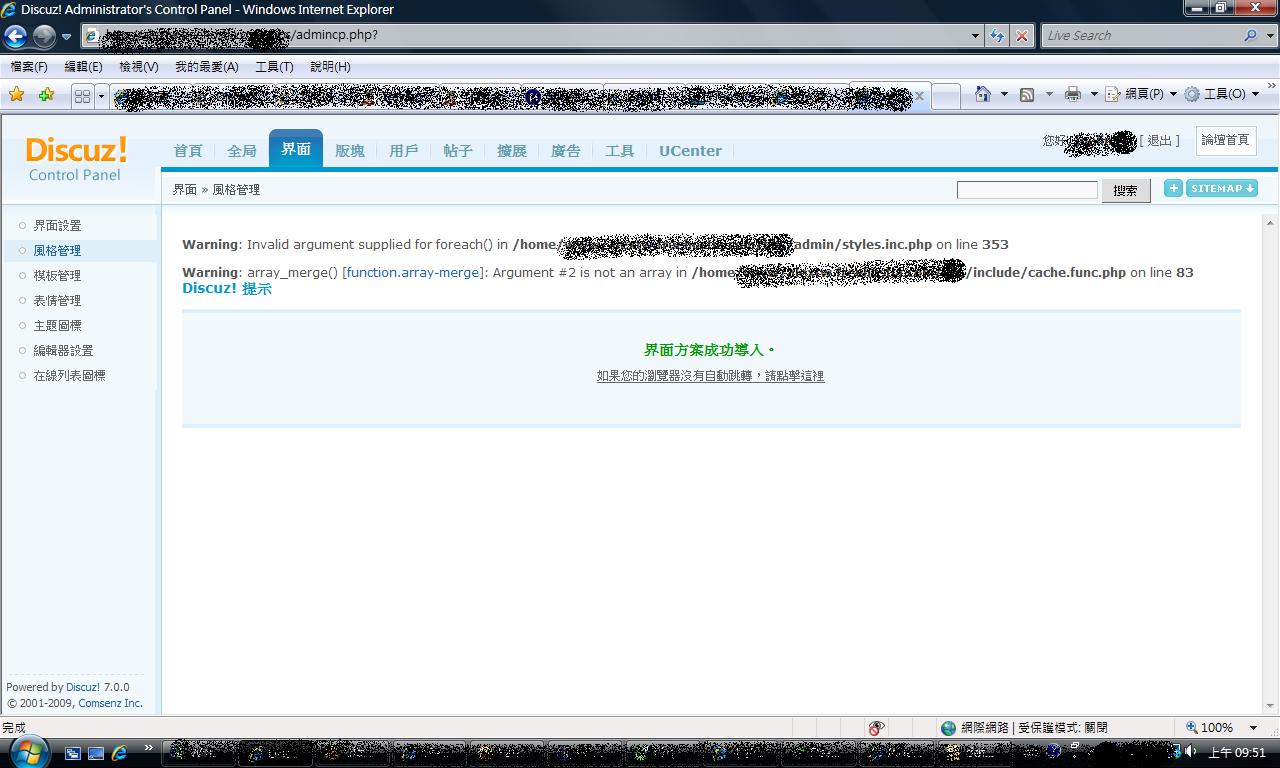Open 界面設置 in the sidebar
Screen dimensions: 1280x768
click(57, 226)
